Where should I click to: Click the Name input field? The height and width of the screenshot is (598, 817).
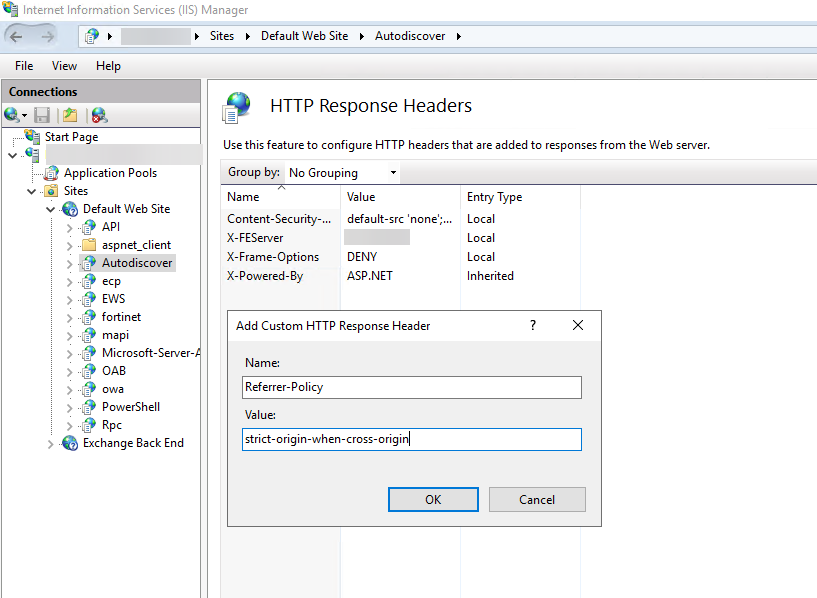411,387
